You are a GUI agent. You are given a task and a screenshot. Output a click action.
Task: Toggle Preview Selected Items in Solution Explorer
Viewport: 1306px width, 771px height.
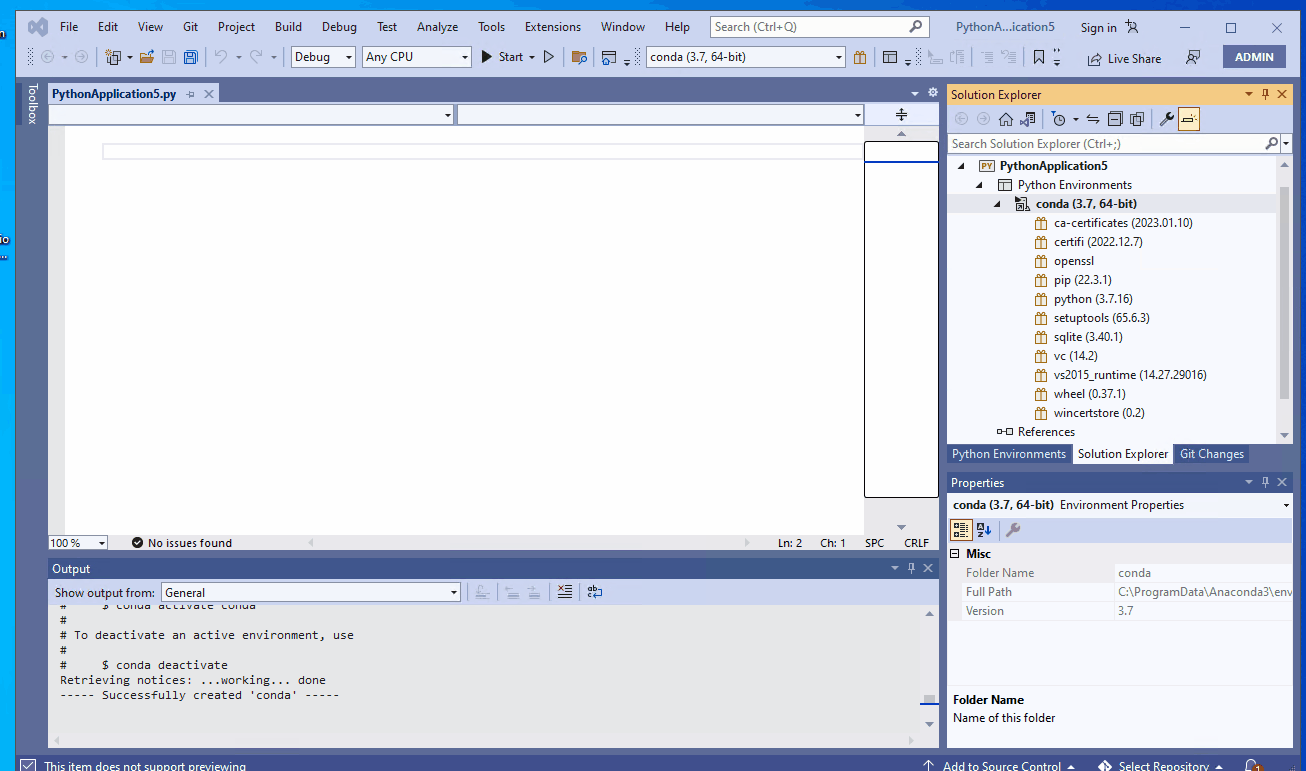click(x=1188, y=119)
